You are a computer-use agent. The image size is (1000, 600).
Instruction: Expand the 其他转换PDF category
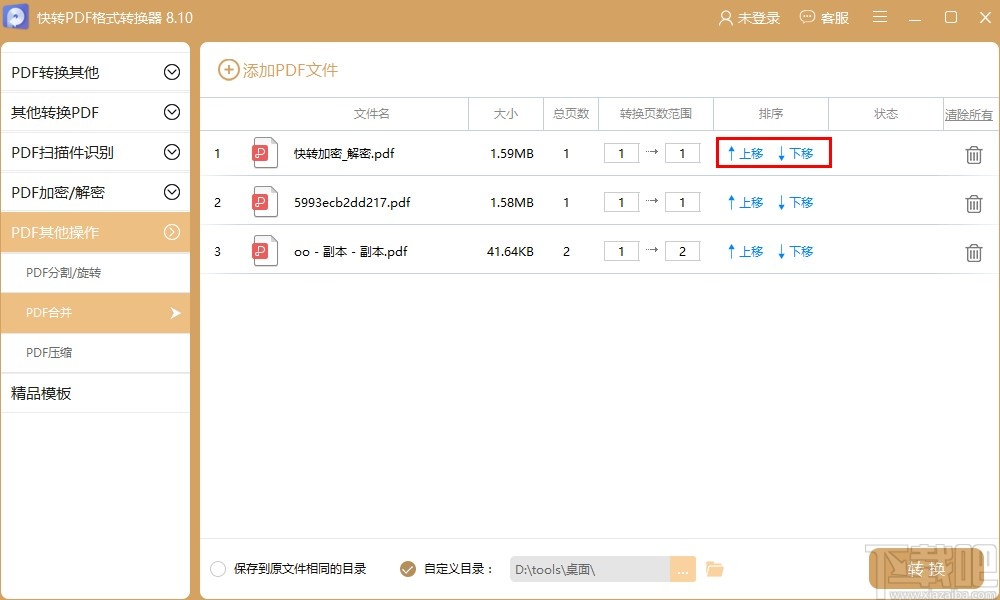point(96,112)
